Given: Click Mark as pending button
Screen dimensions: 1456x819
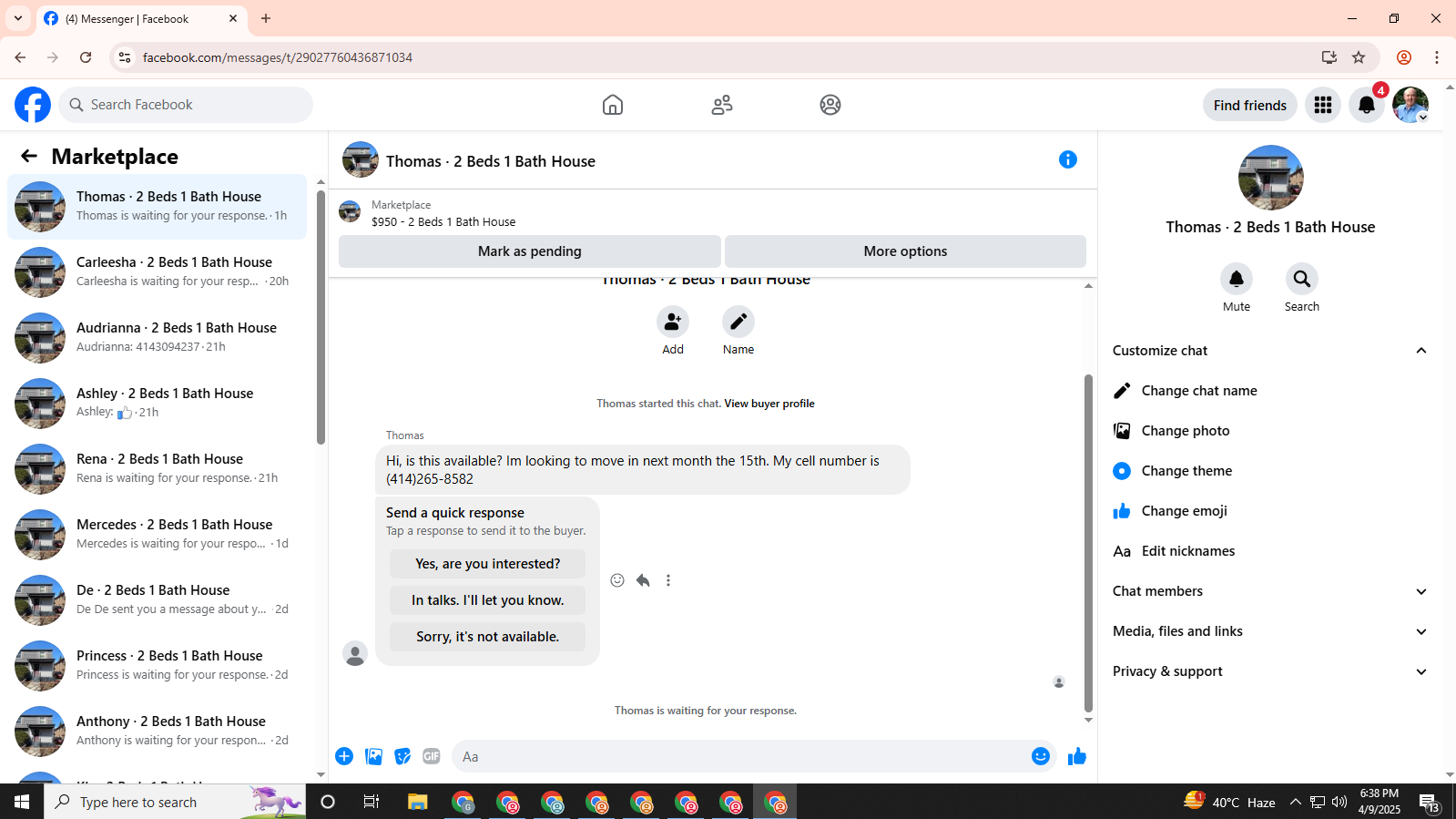Looking at the screenshot, I should pyautogui.click(x=530, y=251).
